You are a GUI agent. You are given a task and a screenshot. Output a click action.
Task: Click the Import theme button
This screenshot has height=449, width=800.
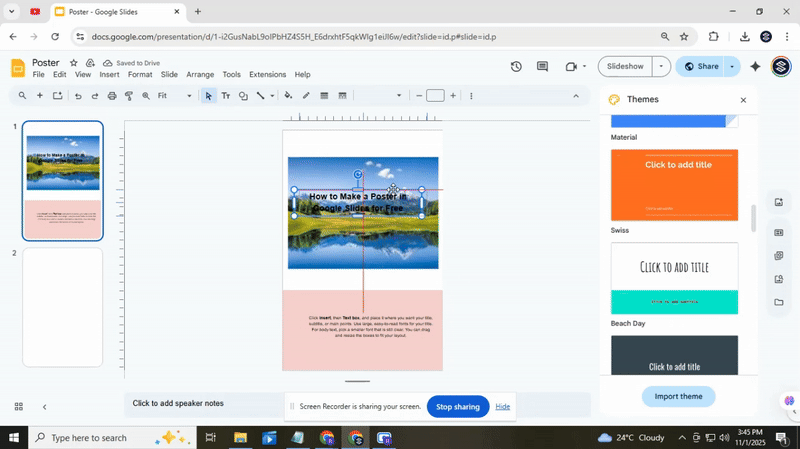coord(678,396)
